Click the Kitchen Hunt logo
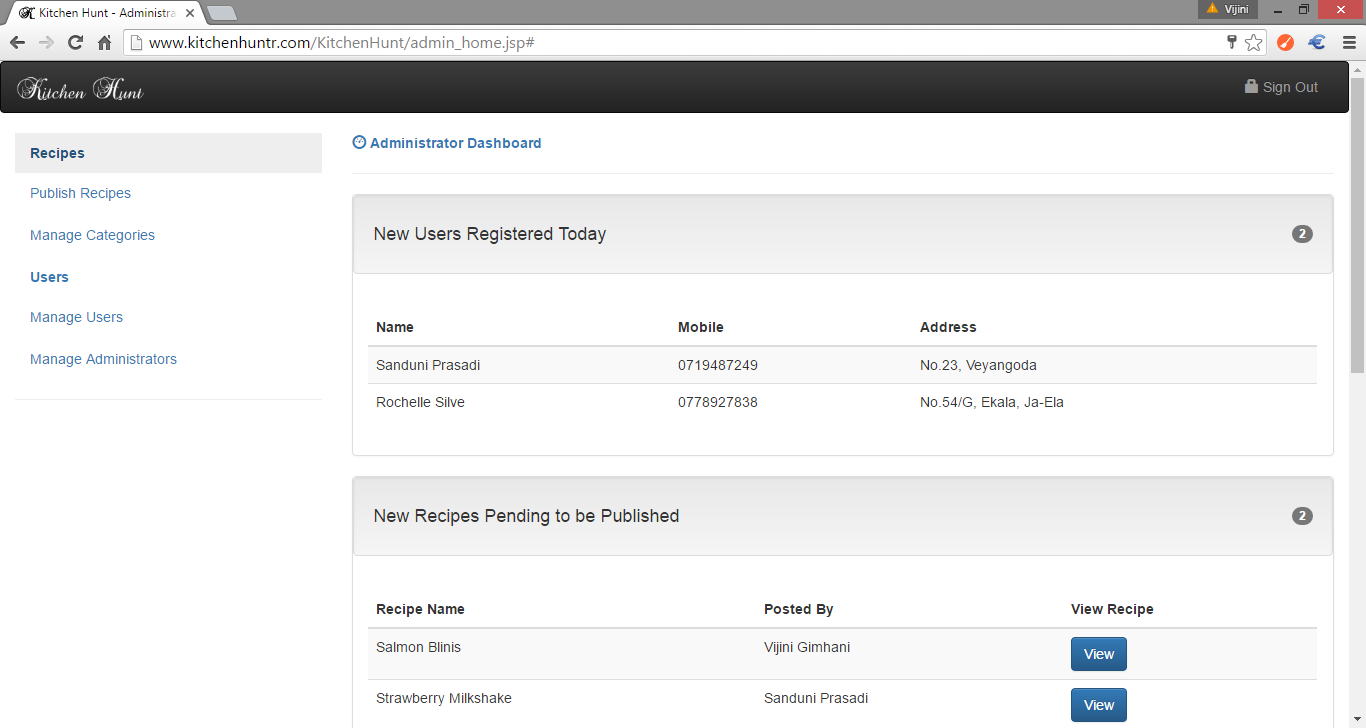 (81, 88)
